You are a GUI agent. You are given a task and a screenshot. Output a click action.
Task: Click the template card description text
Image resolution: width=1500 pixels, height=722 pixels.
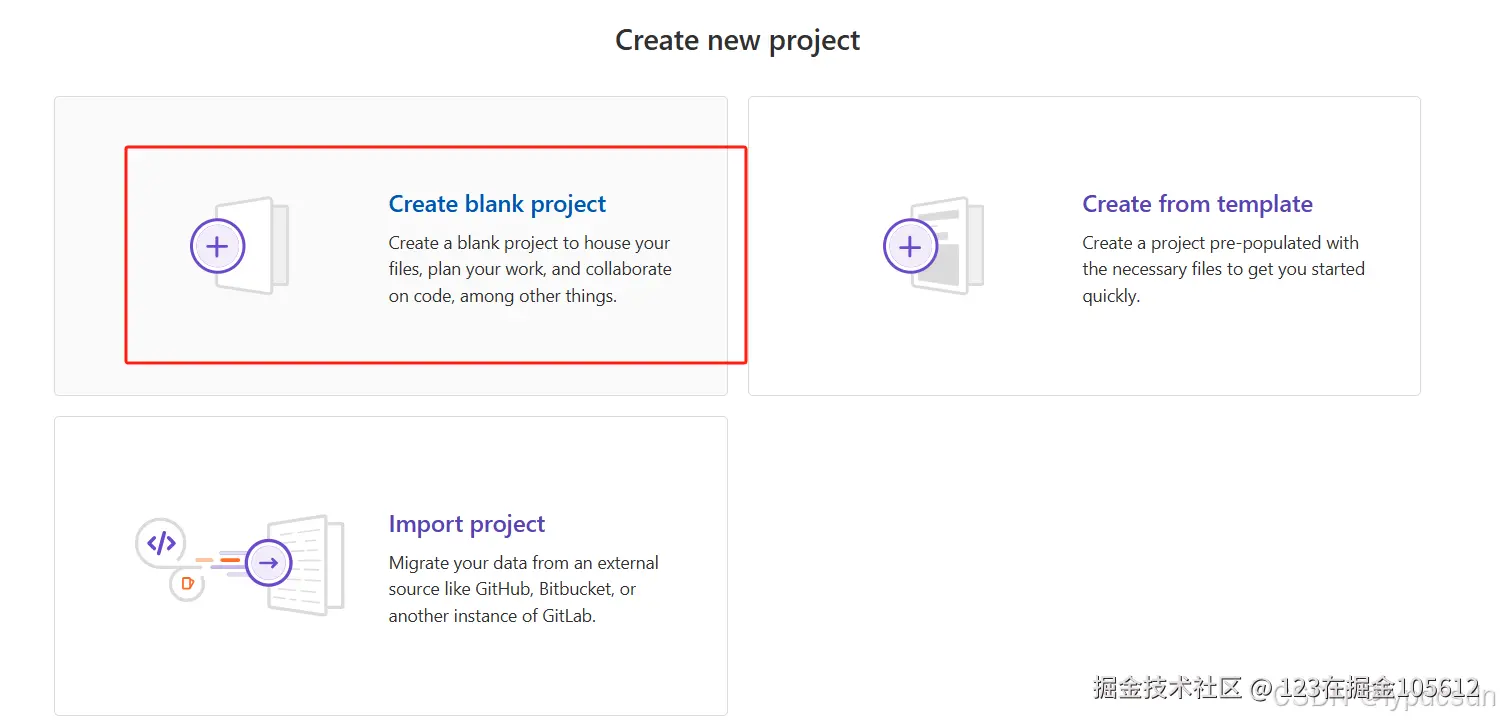(x=1223, y=268)
